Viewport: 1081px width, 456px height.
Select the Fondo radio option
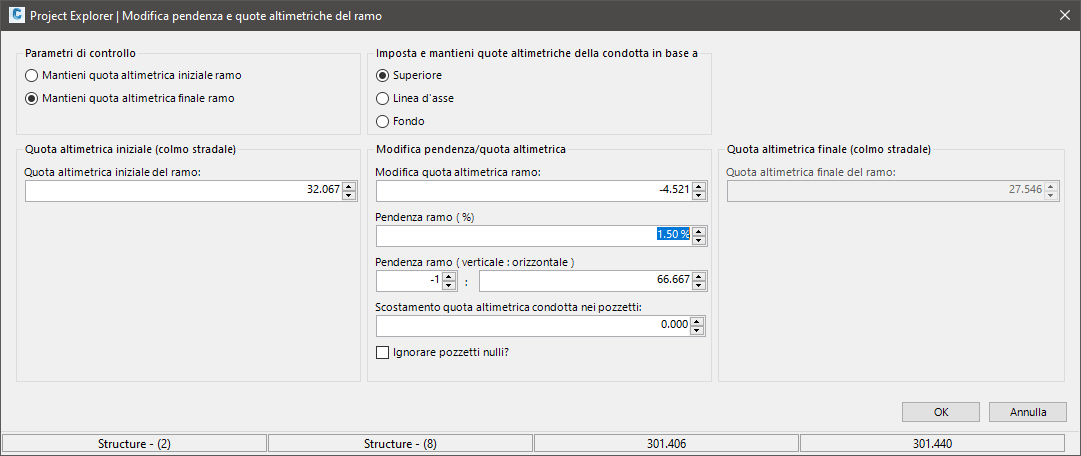tap(383, 121)
